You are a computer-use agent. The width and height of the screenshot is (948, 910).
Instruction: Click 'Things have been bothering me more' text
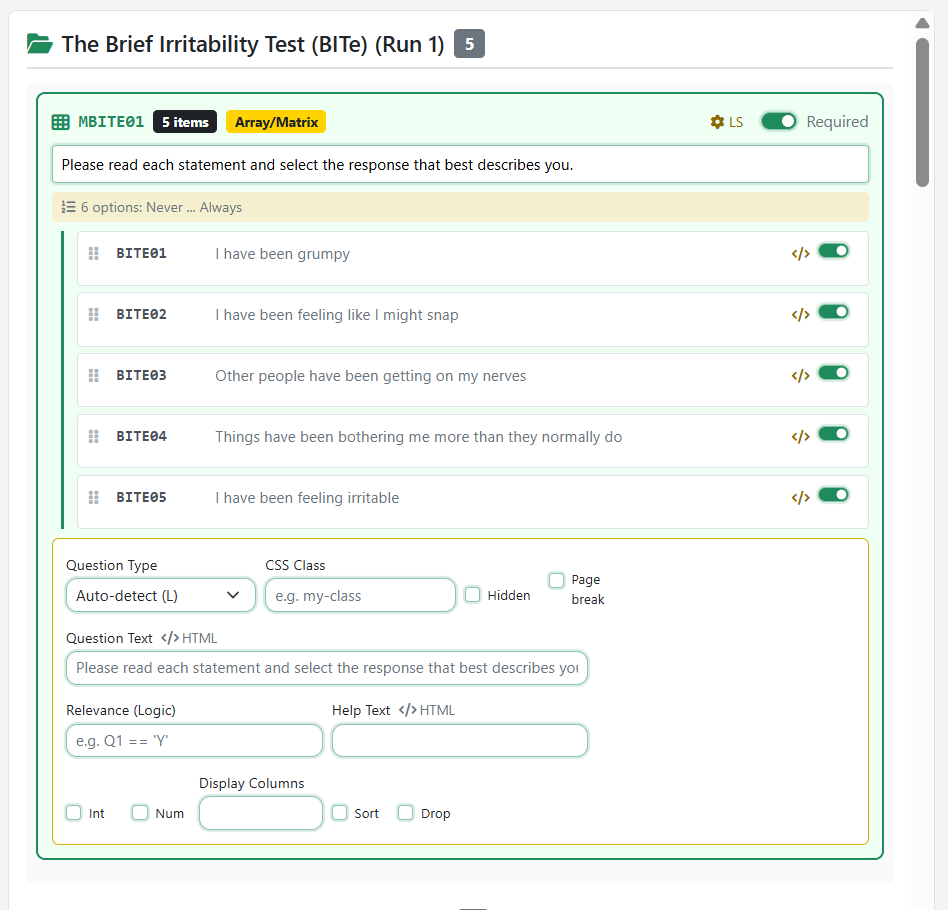[x=418, y=437]
